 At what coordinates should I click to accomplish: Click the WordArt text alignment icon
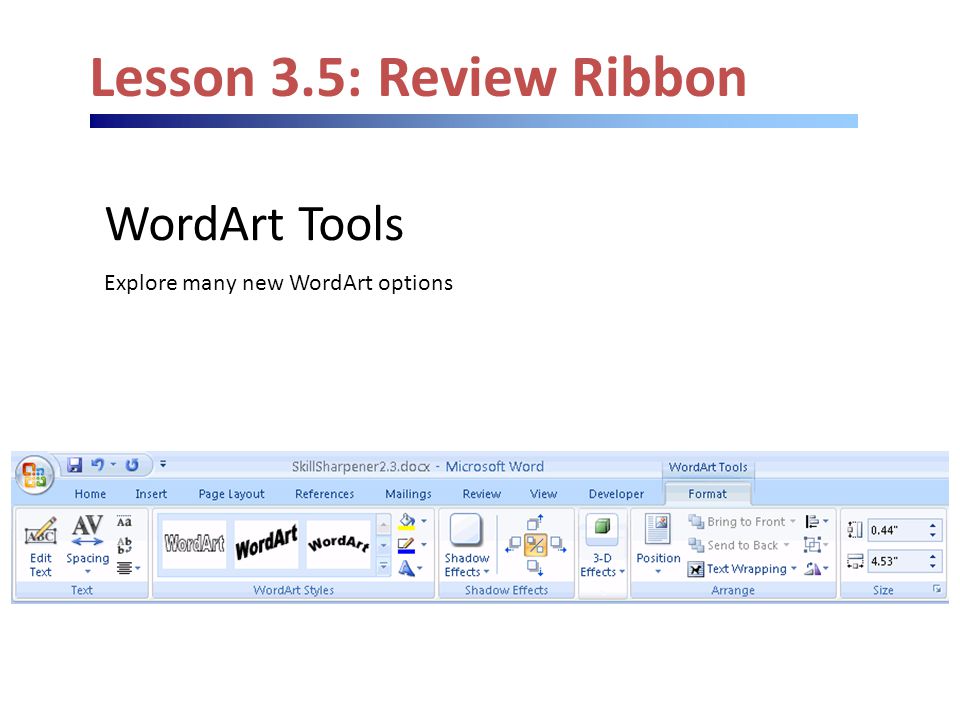[x=125, y=568]
